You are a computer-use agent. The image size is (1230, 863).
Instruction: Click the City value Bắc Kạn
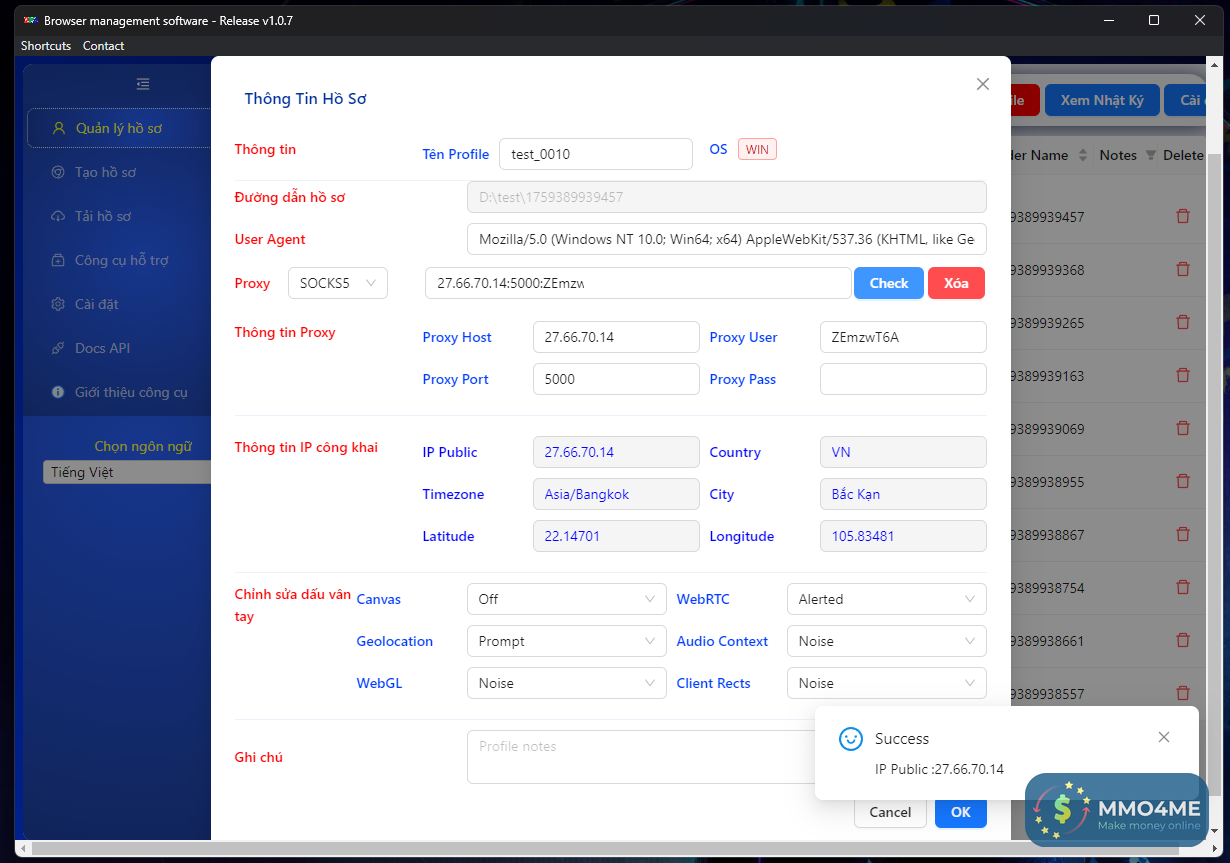(903, 494)
